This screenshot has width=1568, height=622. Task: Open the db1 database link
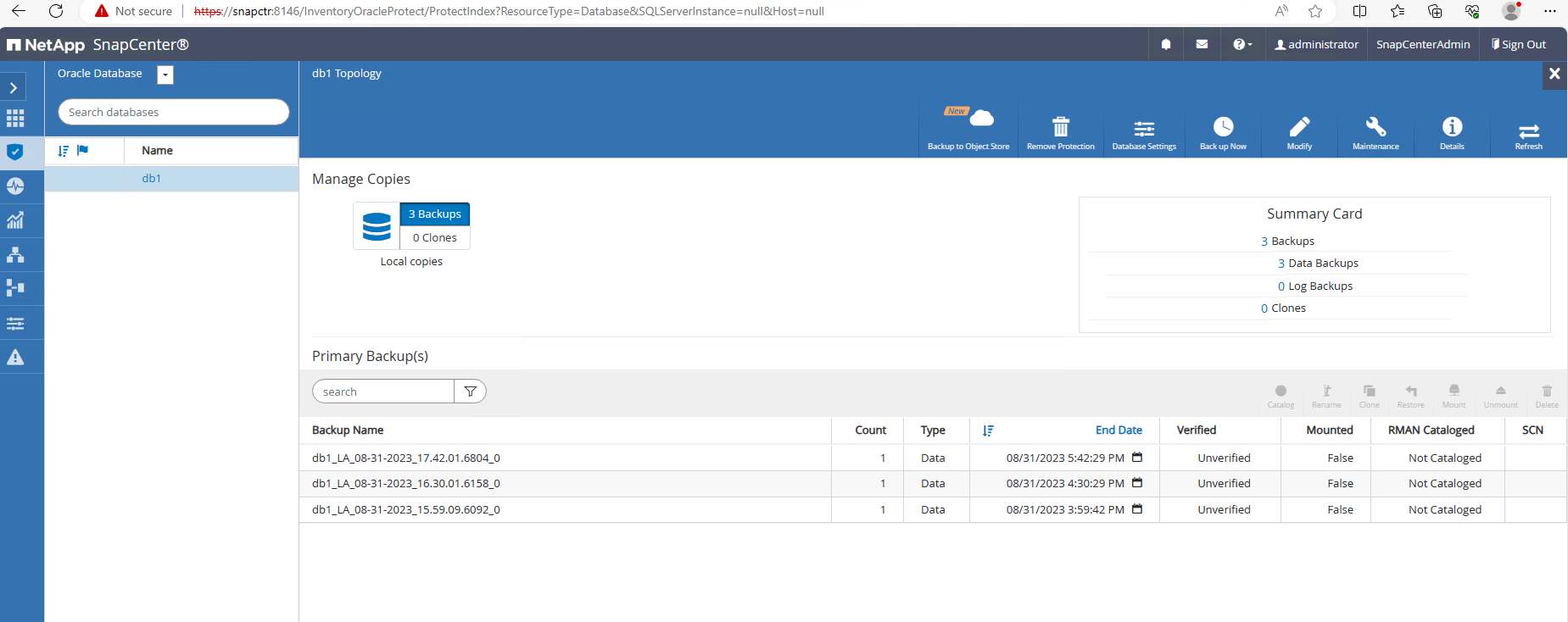(x=152, y=179)
